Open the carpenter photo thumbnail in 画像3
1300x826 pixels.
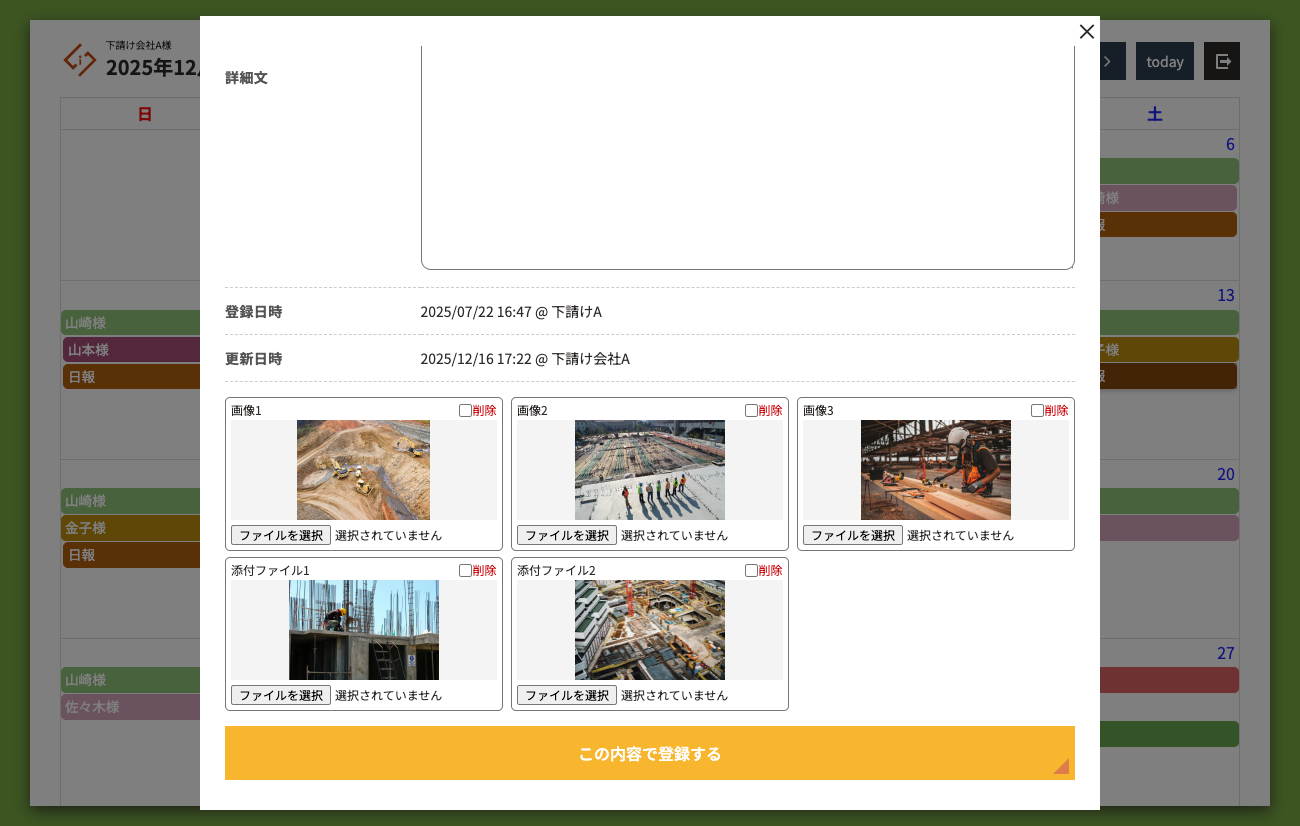click(x=935, y=470)
